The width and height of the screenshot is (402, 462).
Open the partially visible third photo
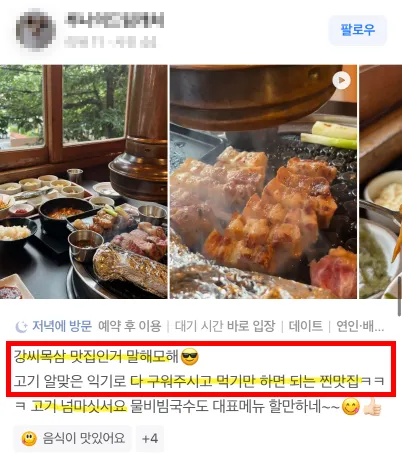[381, 182]
